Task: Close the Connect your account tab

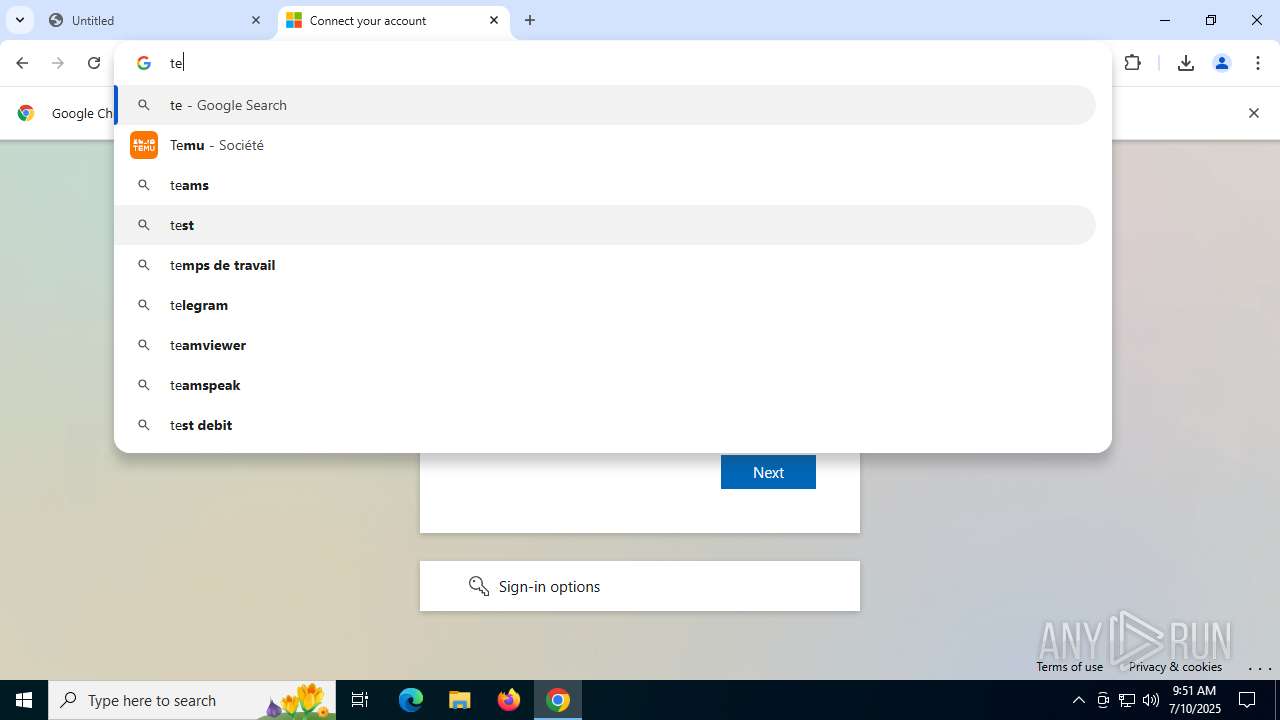Action: 494,20
